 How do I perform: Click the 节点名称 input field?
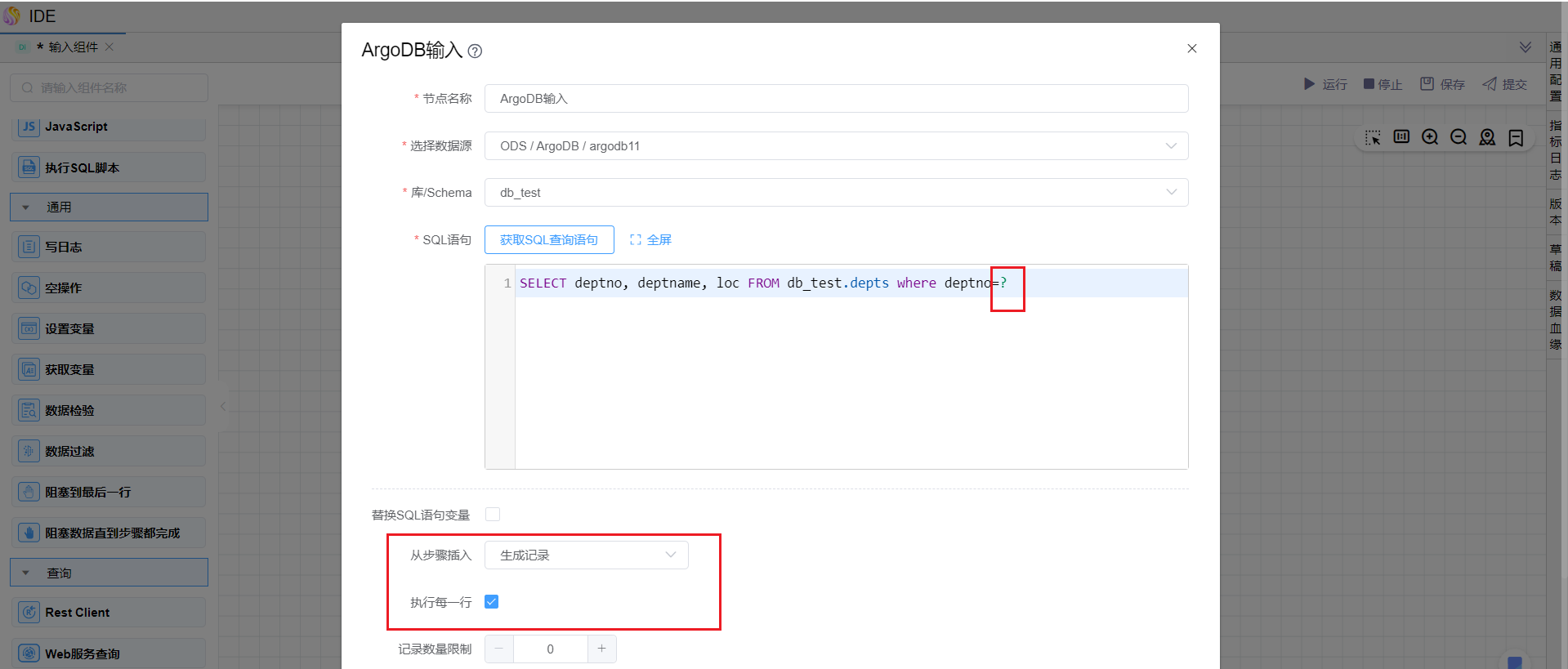(x=836, y=99)
